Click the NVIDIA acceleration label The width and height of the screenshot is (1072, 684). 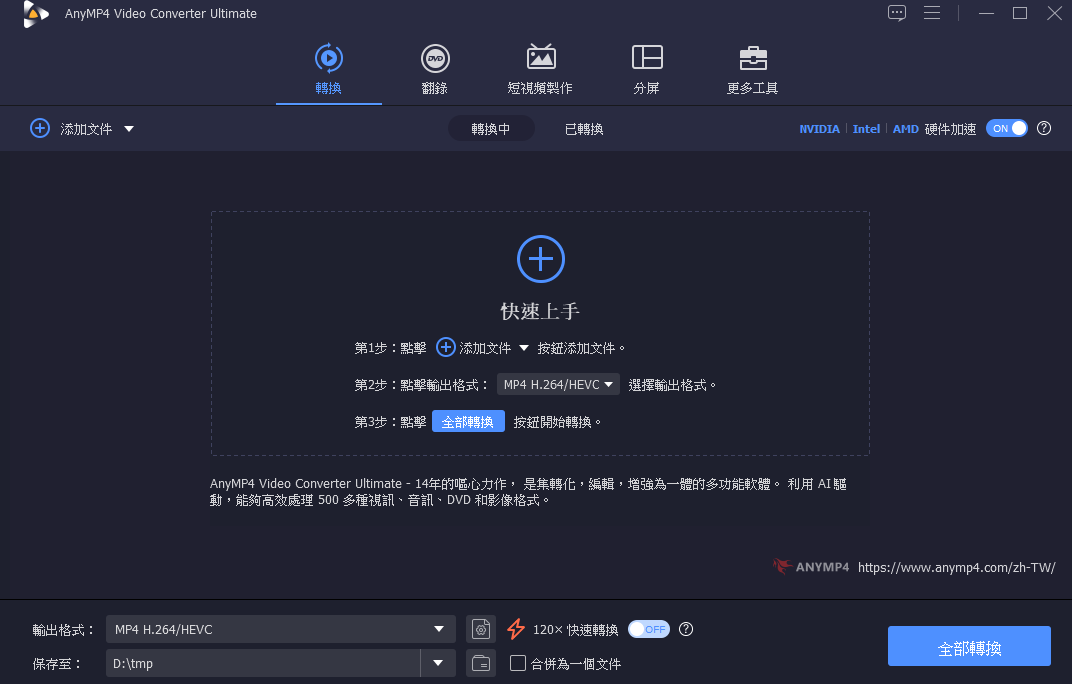[x=819, y=129]
